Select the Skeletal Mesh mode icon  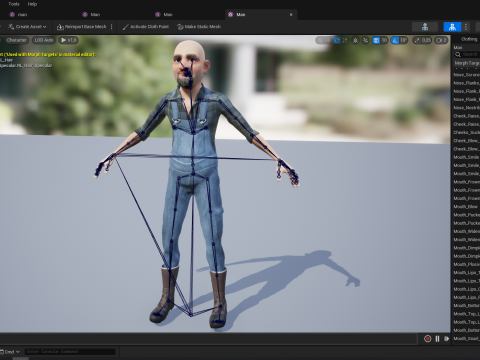(x=452, y=27)
